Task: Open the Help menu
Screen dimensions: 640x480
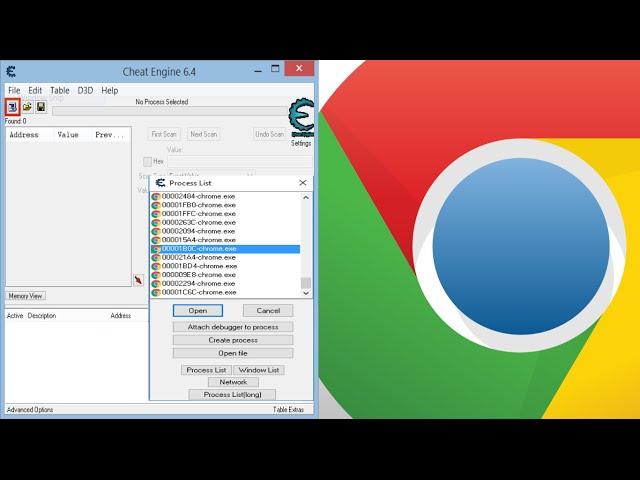Action: 109,90
